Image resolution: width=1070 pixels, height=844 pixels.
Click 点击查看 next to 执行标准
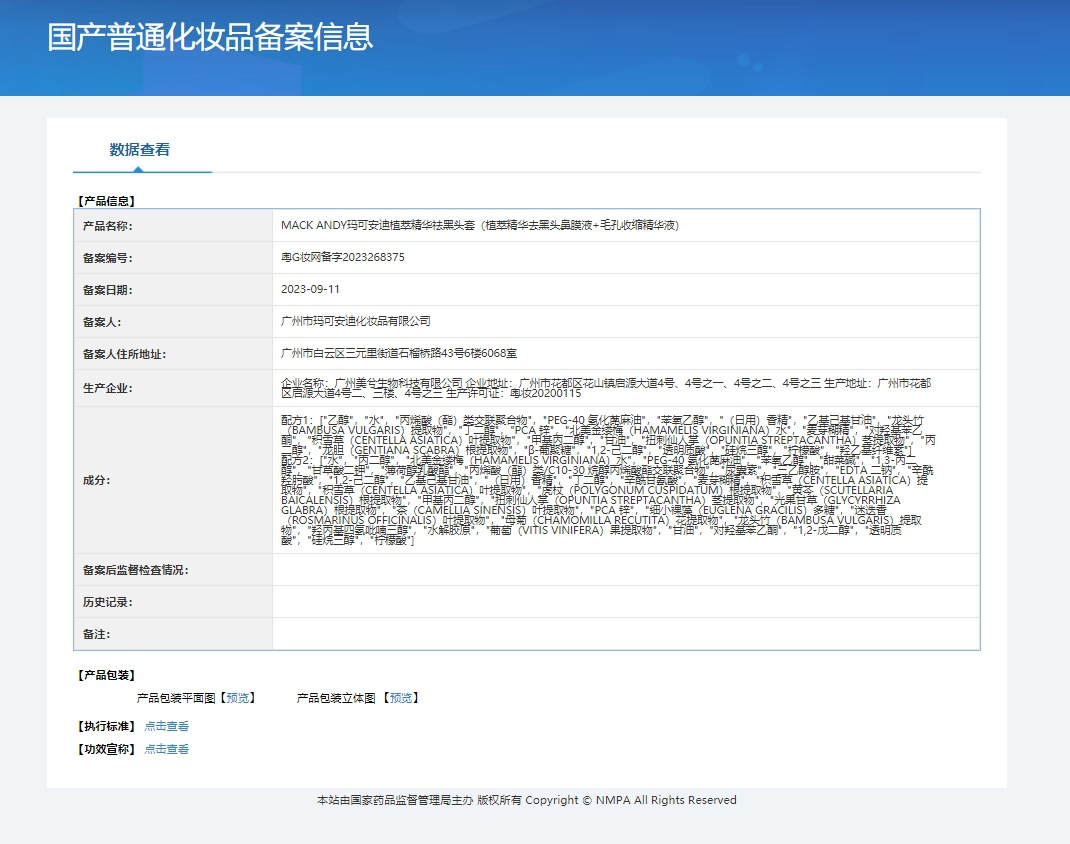(x=166, y=727)
